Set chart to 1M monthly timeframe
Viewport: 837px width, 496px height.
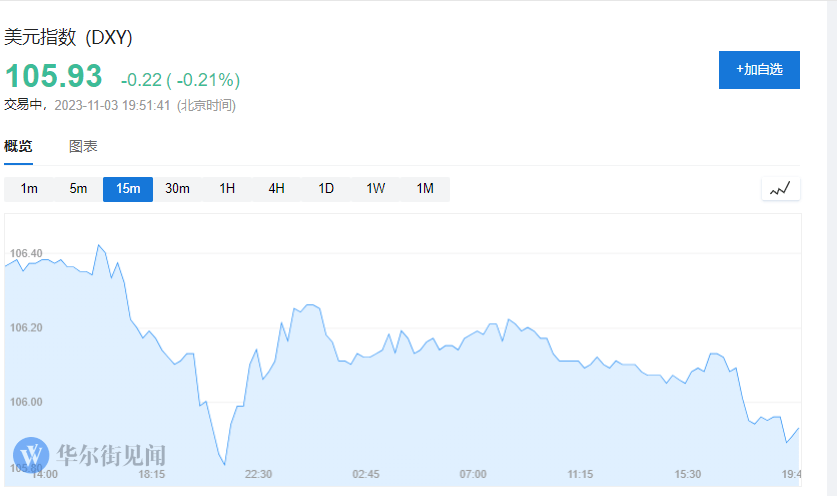425,189
